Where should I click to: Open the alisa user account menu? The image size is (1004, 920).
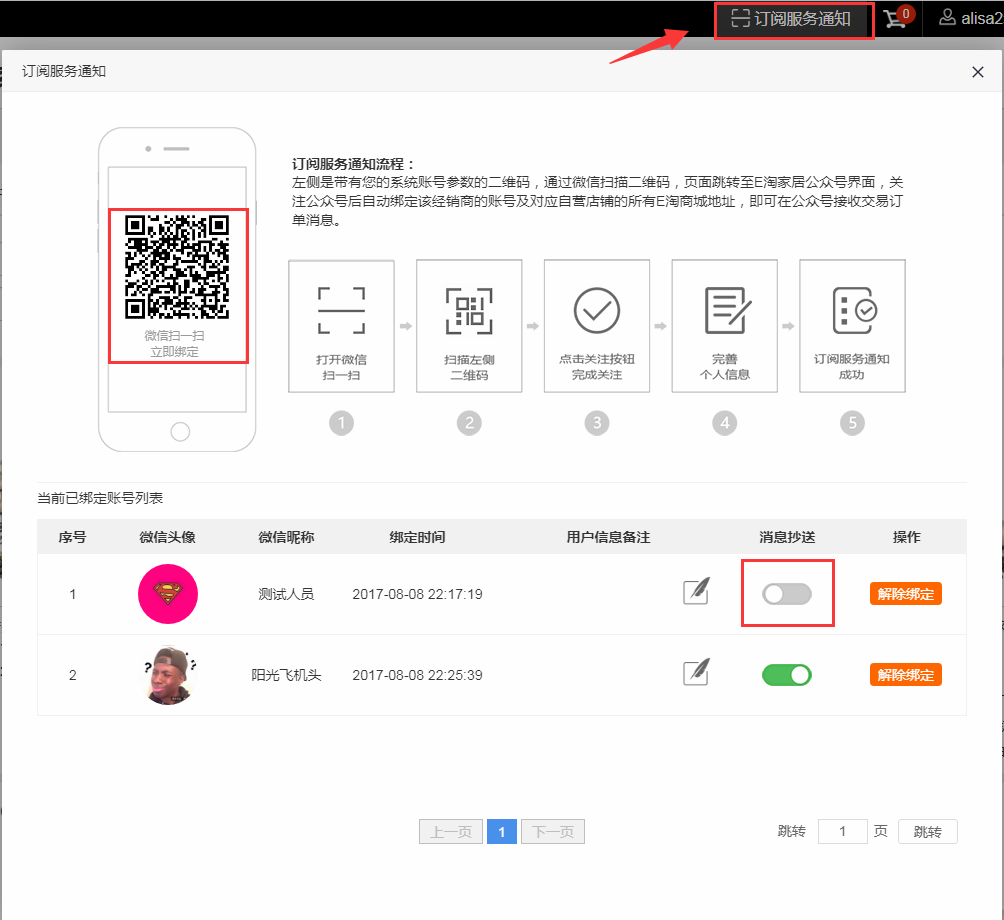point(970,18)
